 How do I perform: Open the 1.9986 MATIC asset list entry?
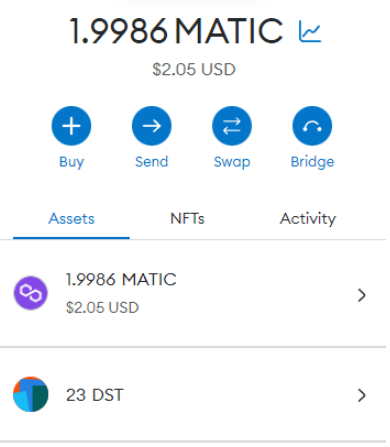[193, 293]
